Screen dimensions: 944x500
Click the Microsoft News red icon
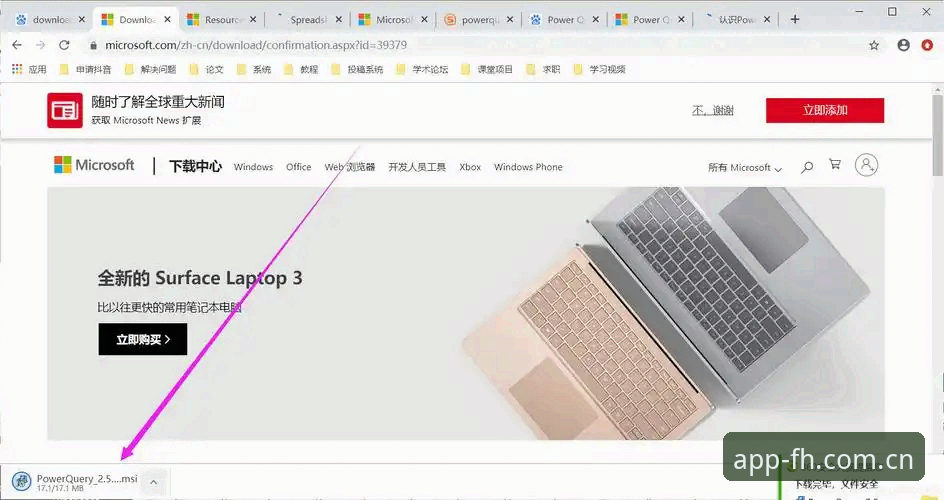click(65, 110)
